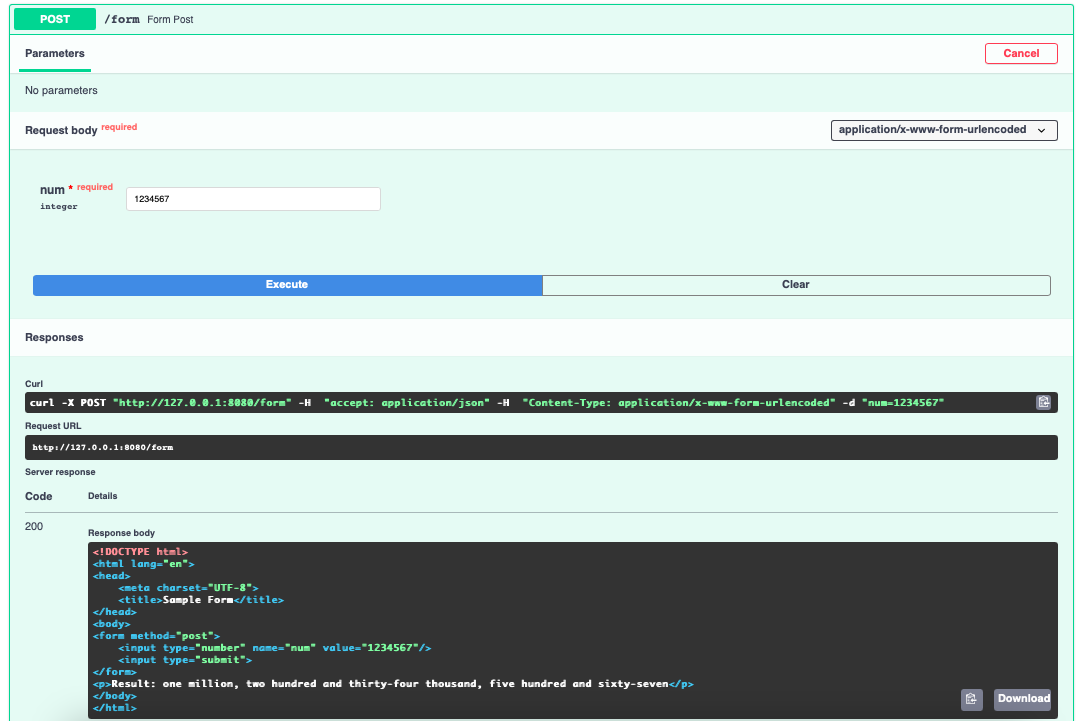This screenshot has width=1086, height=721.
Task: Download the response body
Action: point(1023,699)
